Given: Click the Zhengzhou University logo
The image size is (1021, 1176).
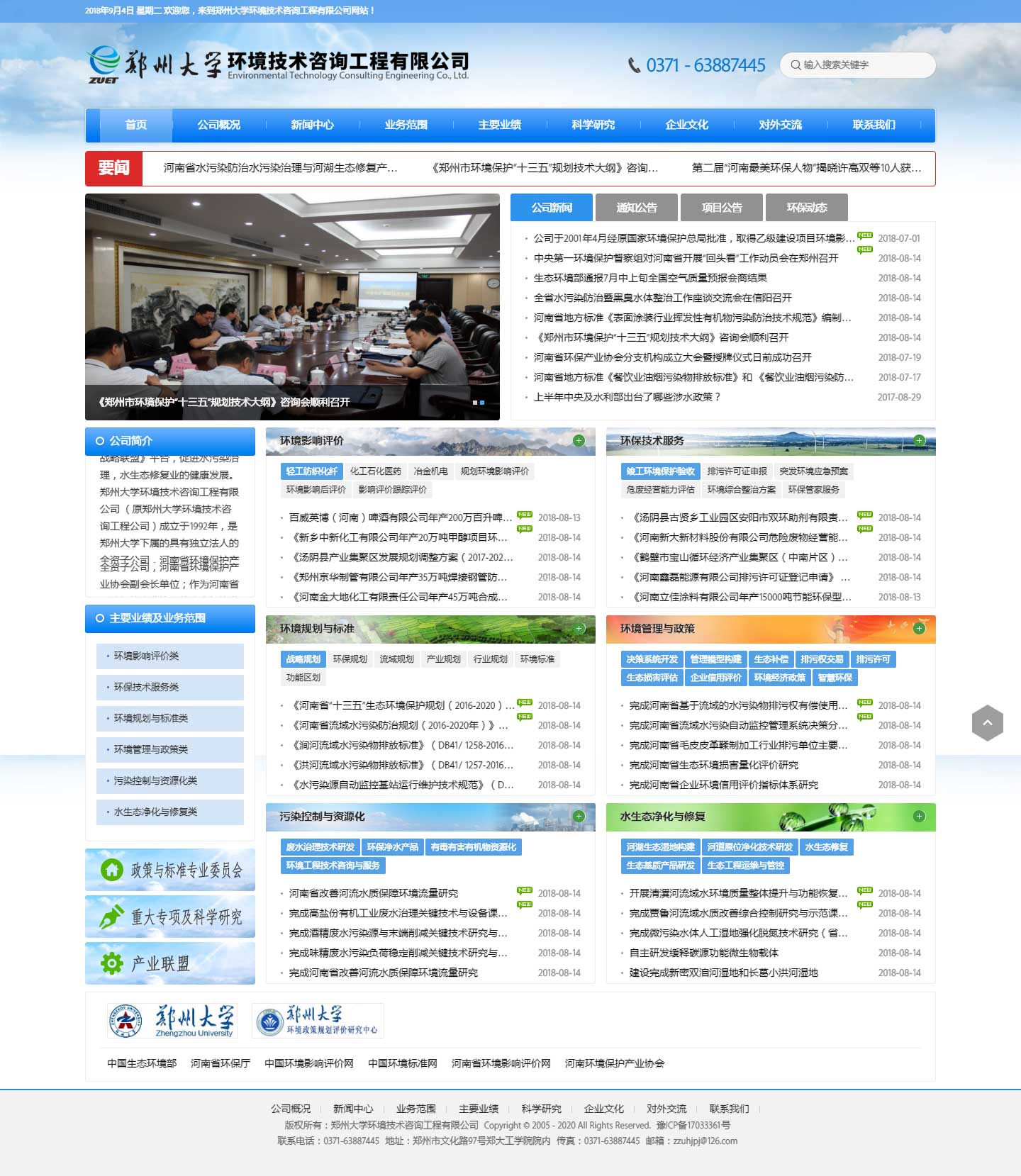Looking at the screenshot, I should 172,1021.
